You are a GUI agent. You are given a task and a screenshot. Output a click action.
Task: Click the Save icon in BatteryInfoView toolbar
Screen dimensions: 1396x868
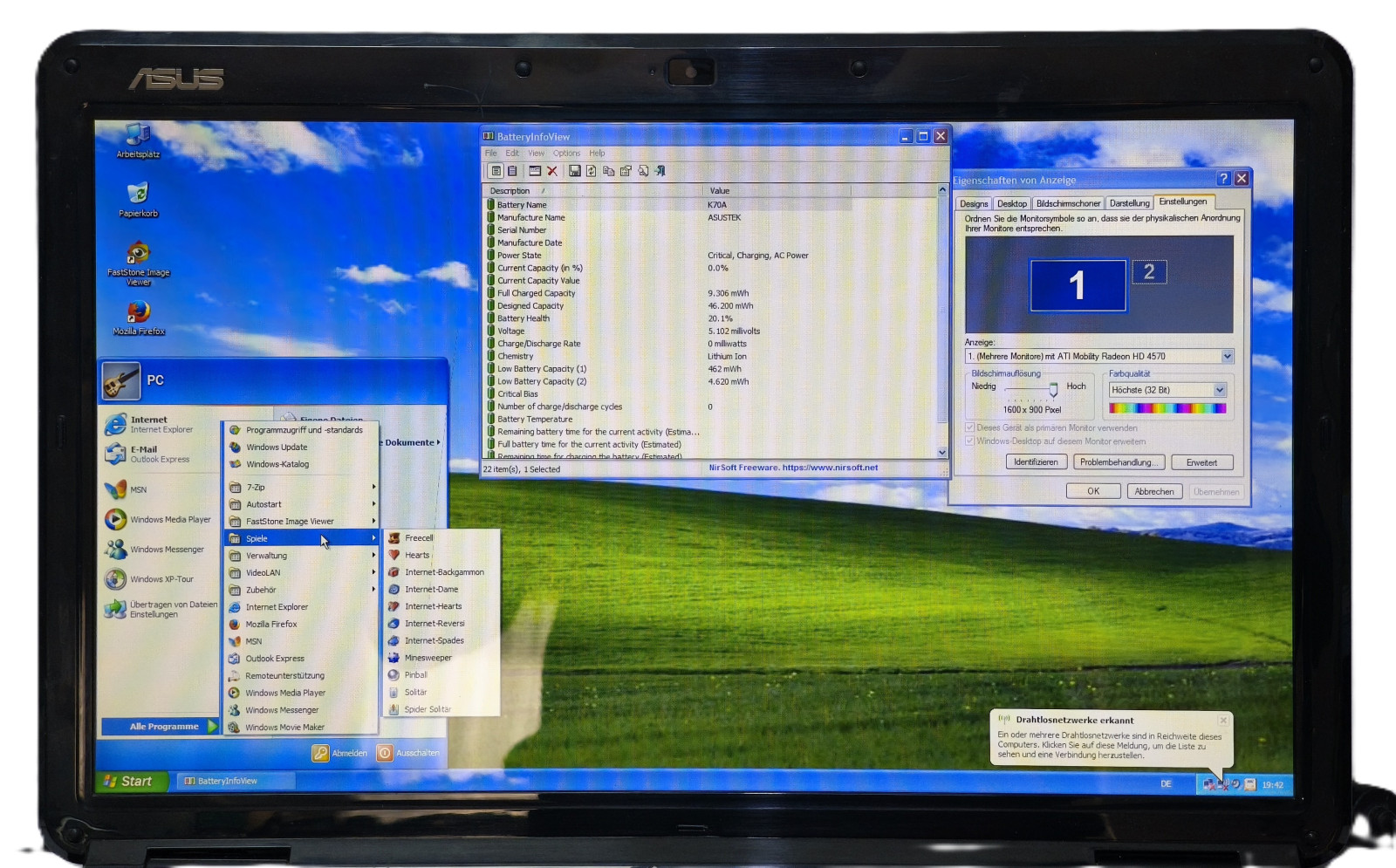(574, 171)
